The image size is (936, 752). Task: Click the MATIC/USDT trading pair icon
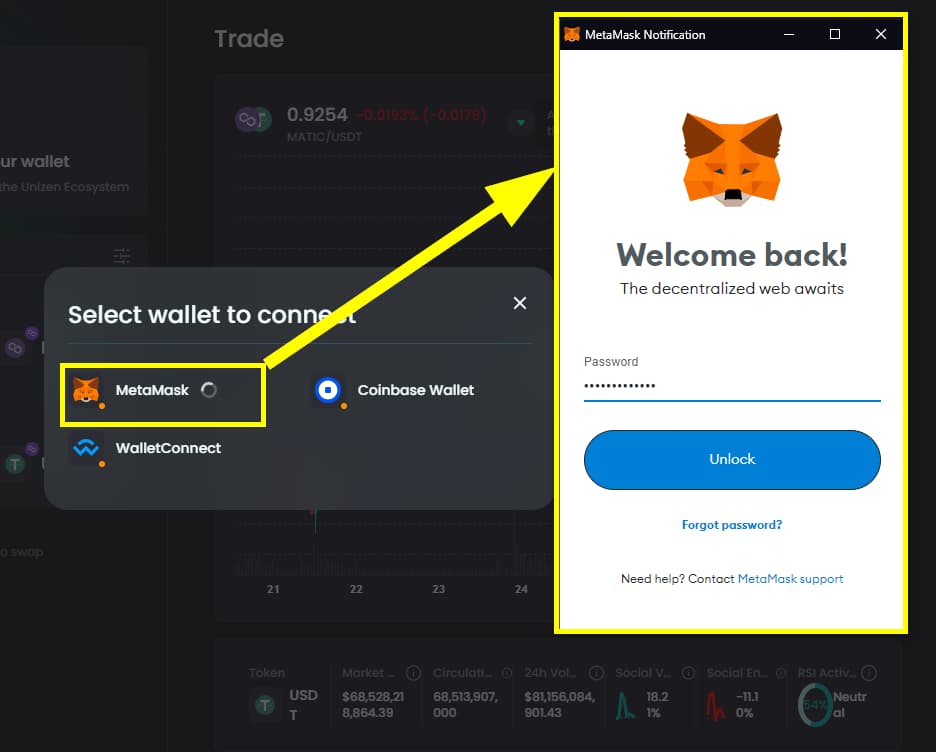click(254, 120)
